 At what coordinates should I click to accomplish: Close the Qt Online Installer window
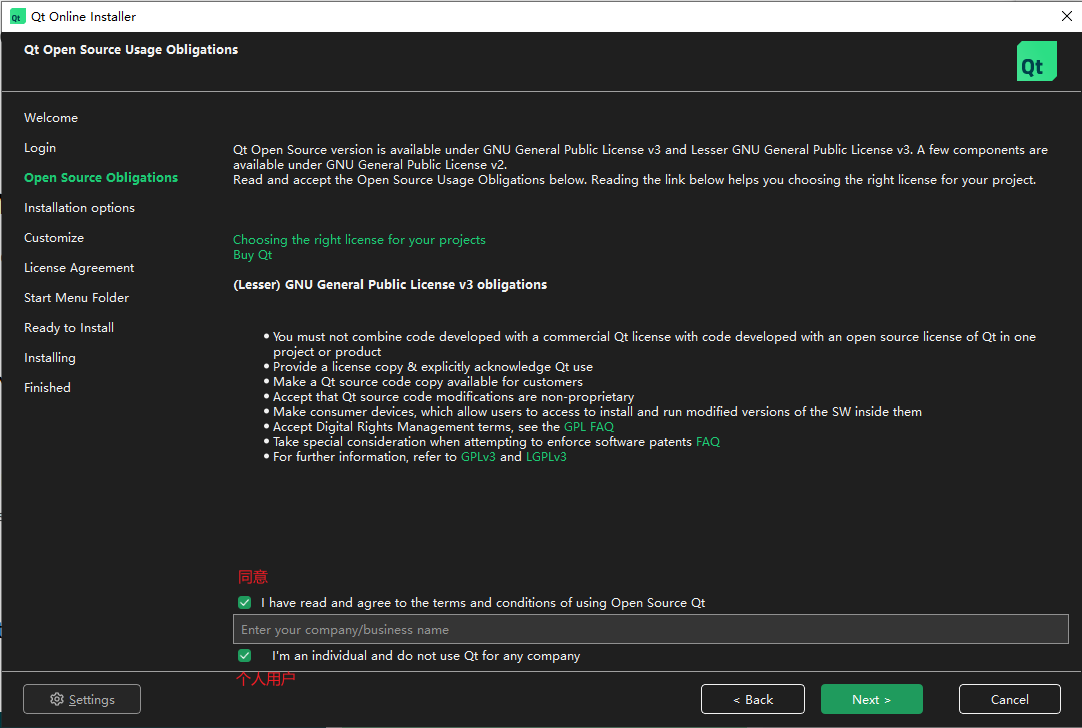point(1066,16)
